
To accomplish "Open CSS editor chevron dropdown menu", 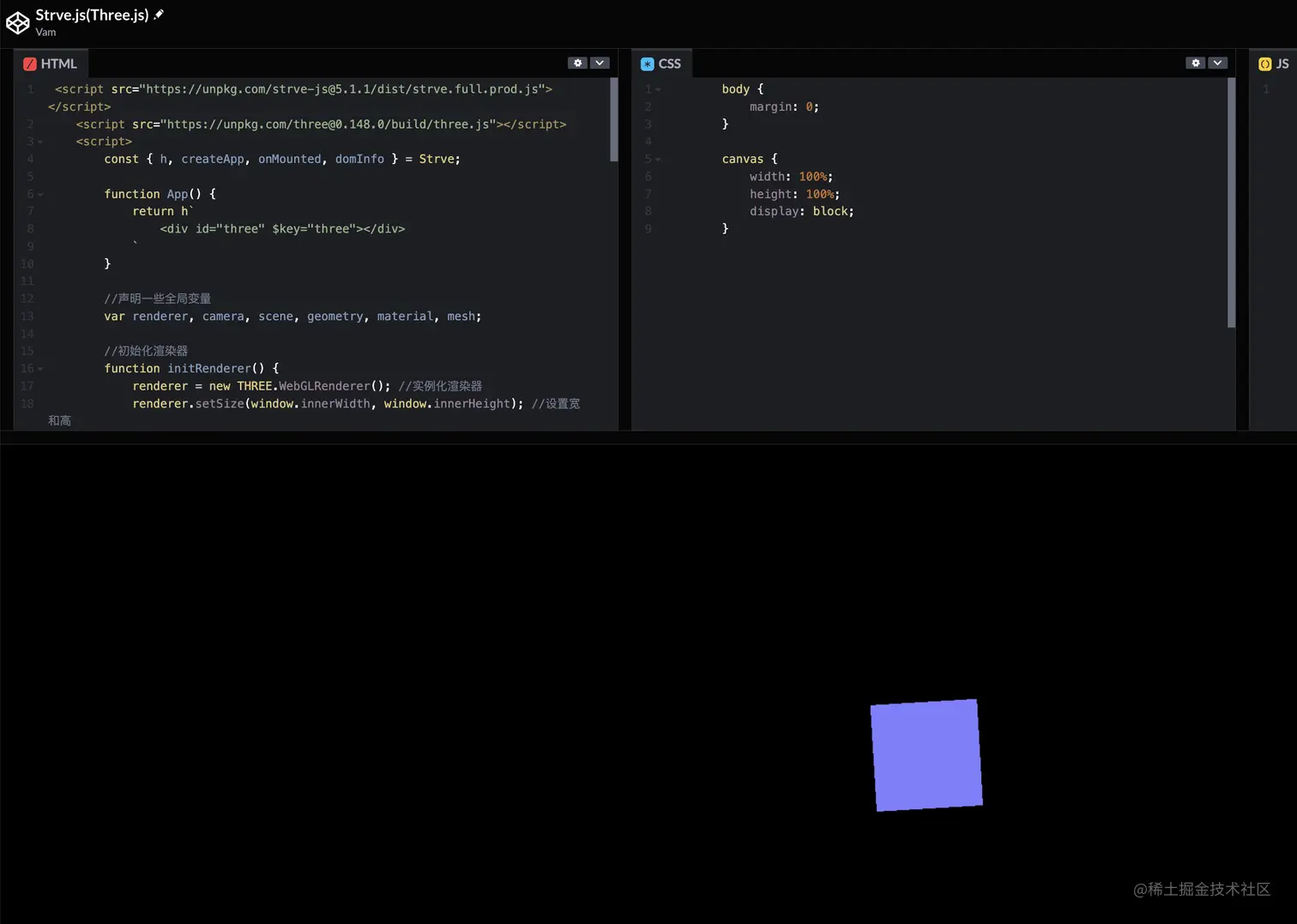I will coord(1217,63).
